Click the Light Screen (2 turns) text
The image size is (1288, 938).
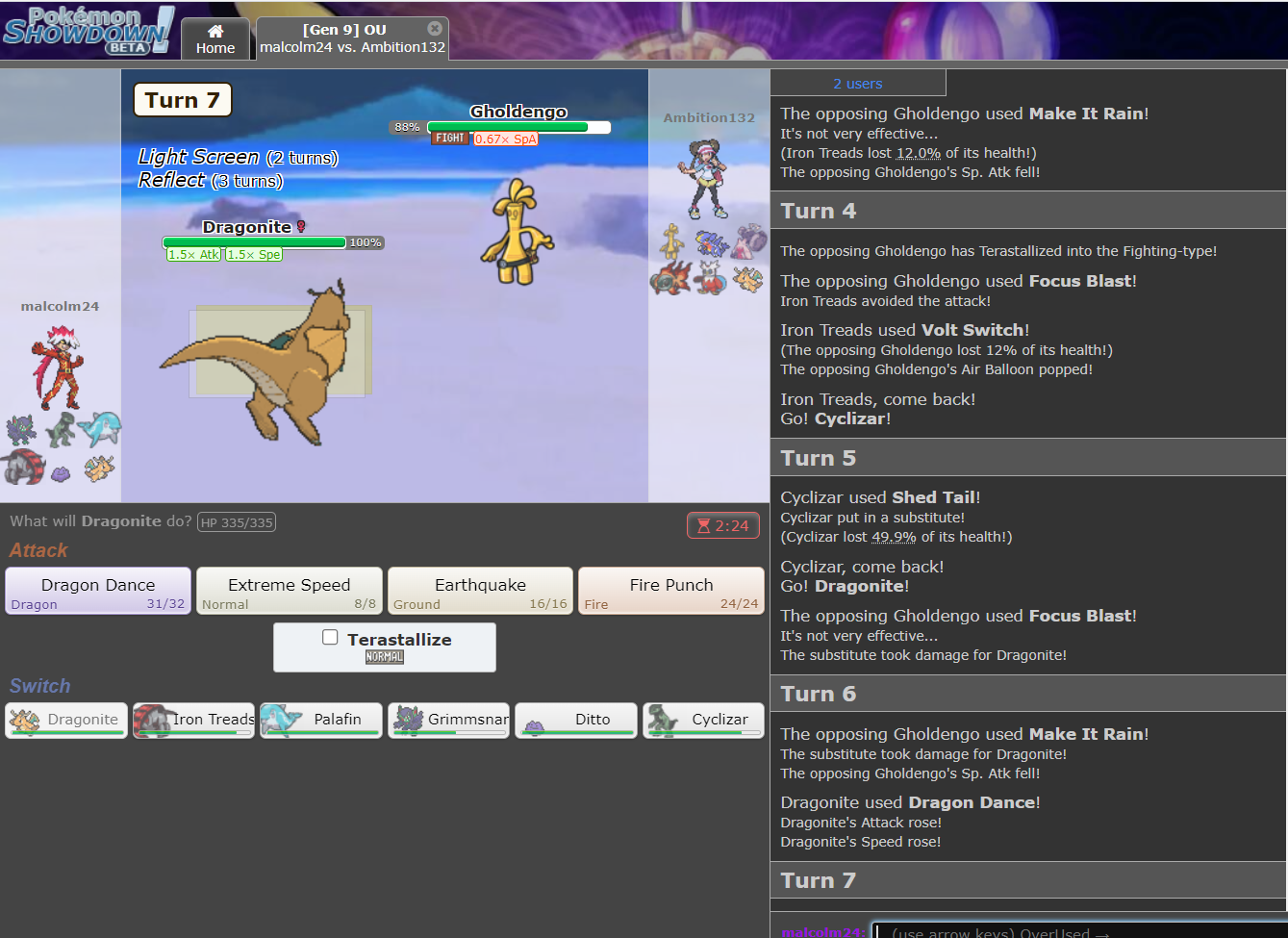point(238,157)
